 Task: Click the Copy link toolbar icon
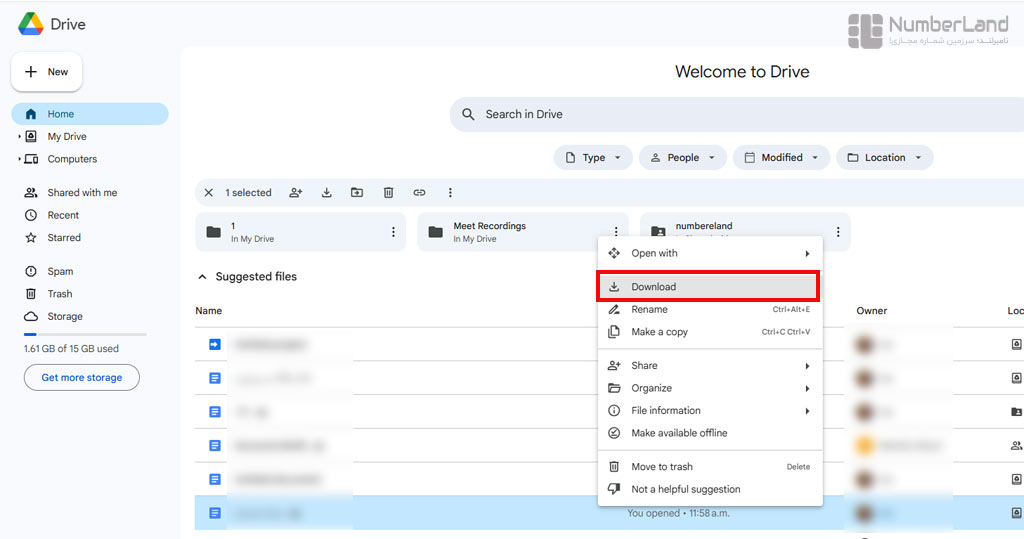[x=419, y=193]
